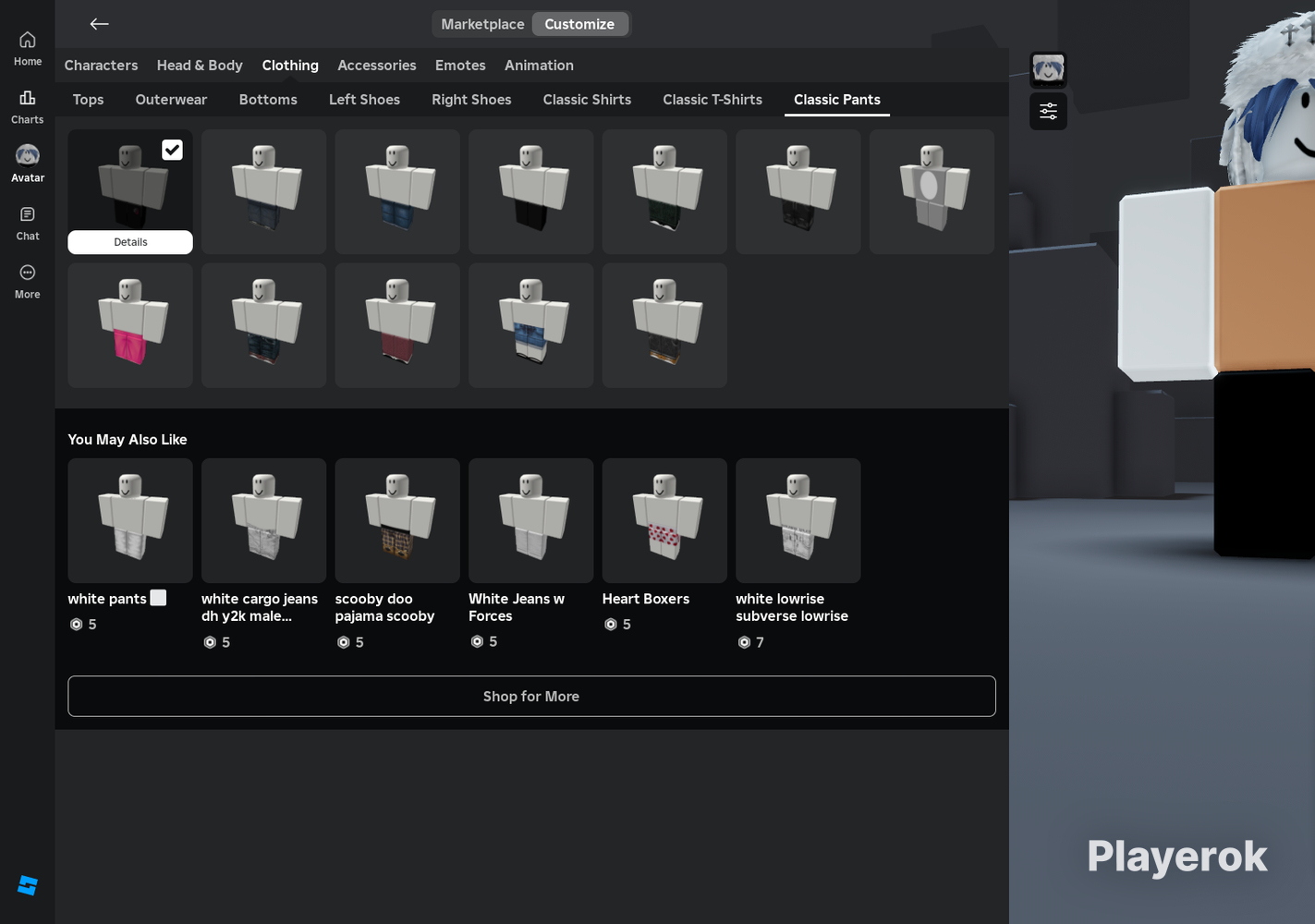Open the More menu in sidebar
The width and height of the screenshot is (1315, 924).
click(x=28, y=281)
